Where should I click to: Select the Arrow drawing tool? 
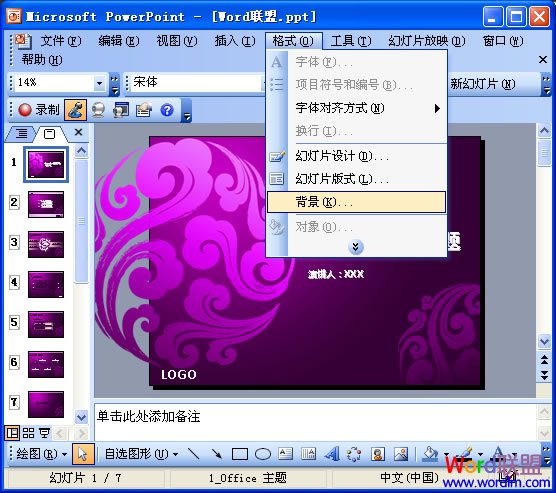(x=216, y=454)
